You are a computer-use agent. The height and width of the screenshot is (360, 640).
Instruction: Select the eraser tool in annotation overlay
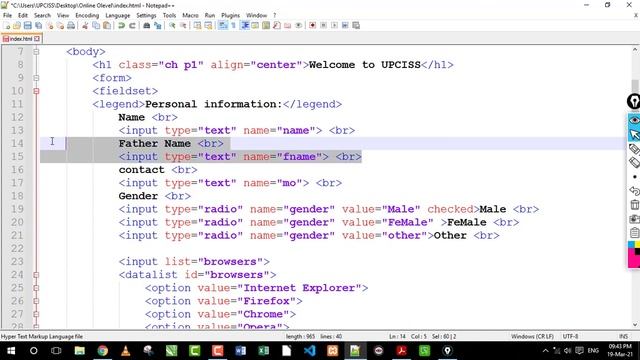634,162
